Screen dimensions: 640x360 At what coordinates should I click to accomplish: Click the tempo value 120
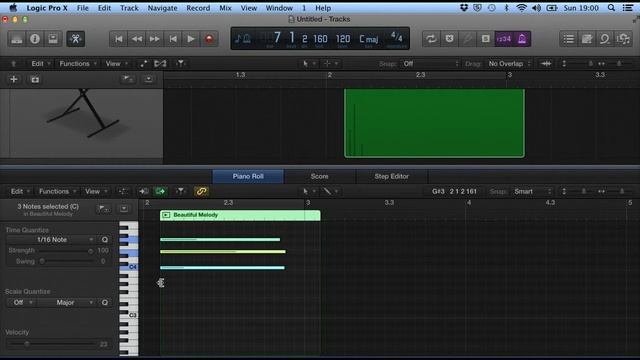click(343, 39)
